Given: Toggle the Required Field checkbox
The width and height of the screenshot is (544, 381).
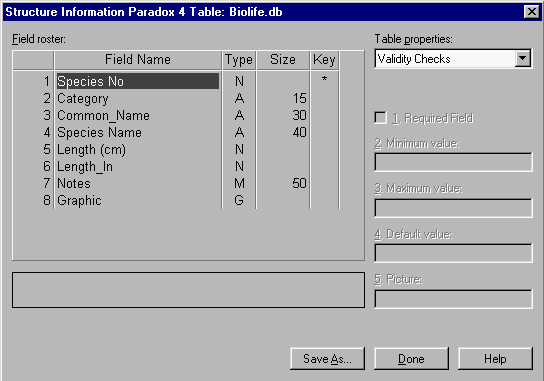Looking at the screenshot, I should [381, 118].
